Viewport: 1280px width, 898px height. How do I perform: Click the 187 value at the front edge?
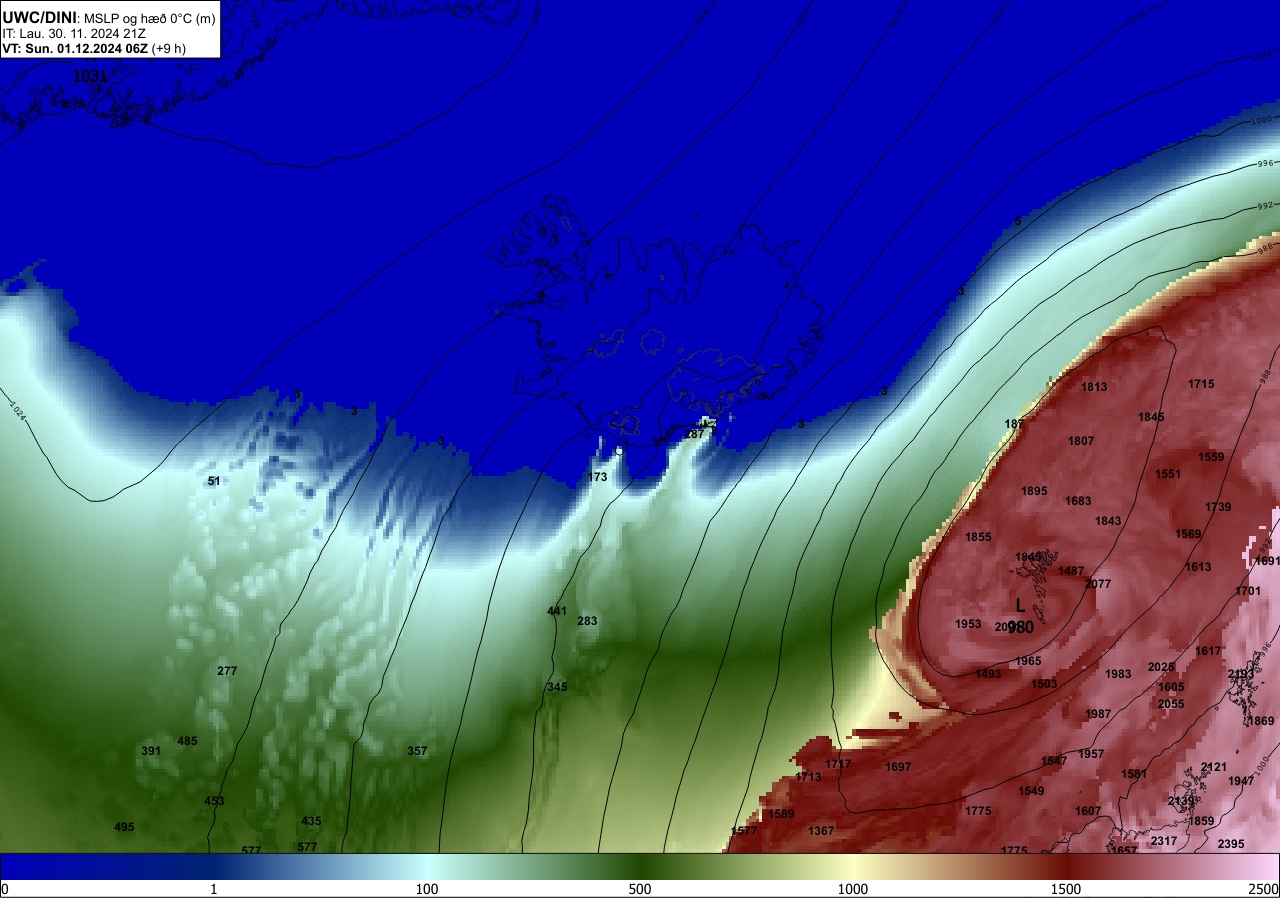[1014, 424]
